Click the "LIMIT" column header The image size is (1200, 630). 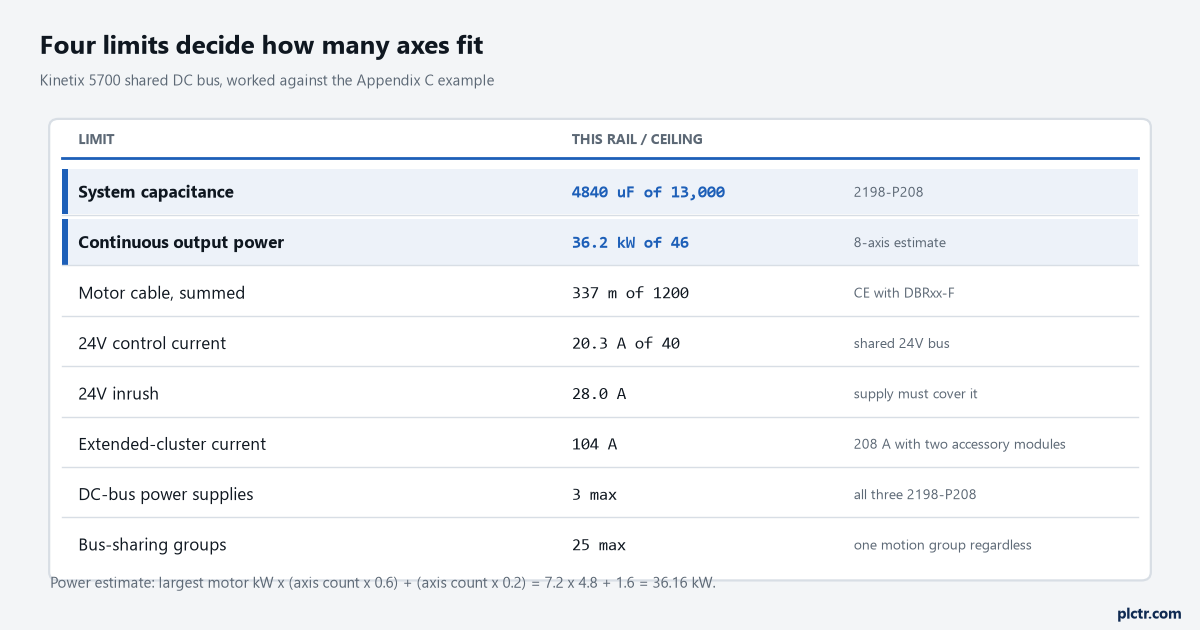click(x=96, y=139)
